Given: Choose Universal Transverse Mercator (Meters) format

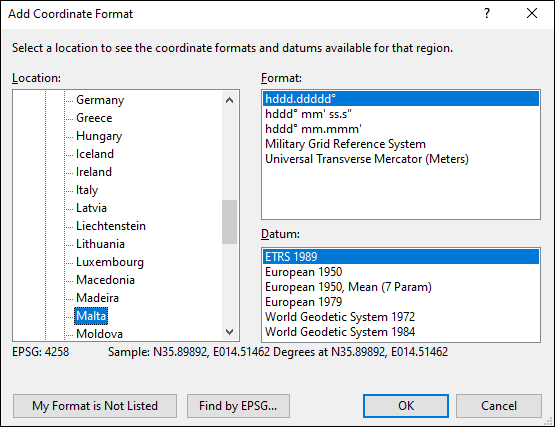Looking at the screenshot, I should (401, 159).
